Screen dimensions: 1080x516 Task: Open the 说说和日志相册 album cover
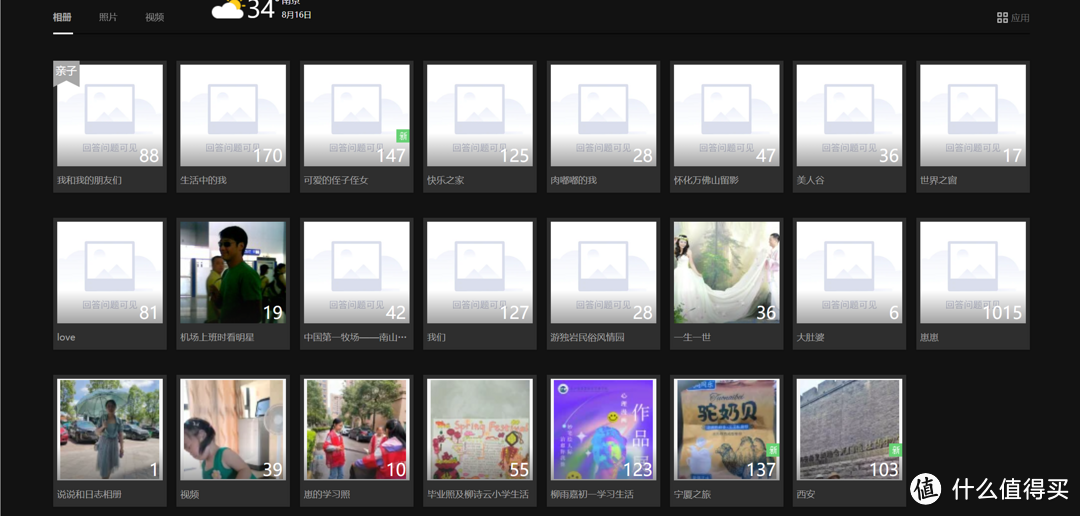[110, 429]
